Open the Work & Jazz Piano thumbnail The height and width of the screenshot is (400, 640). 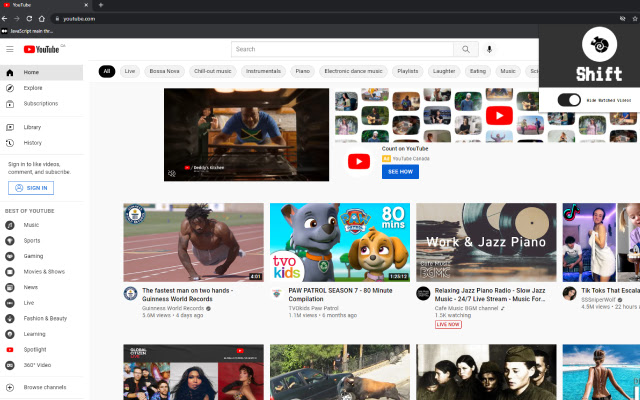point(486,242)
